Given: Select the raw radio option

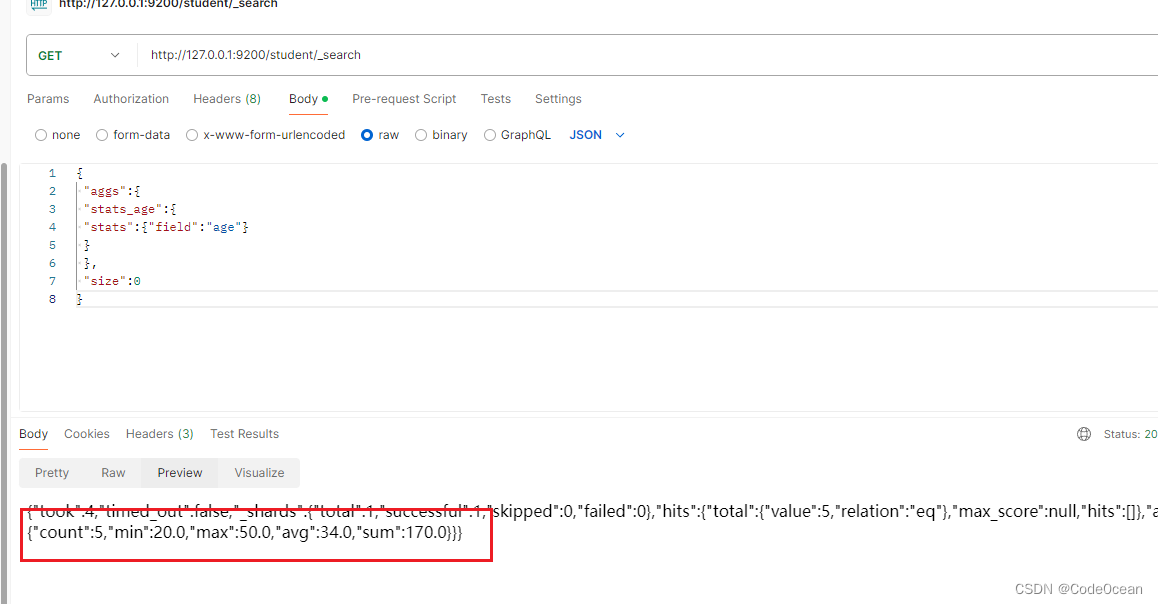Looking at the screenshot, I should click(367, 135).
